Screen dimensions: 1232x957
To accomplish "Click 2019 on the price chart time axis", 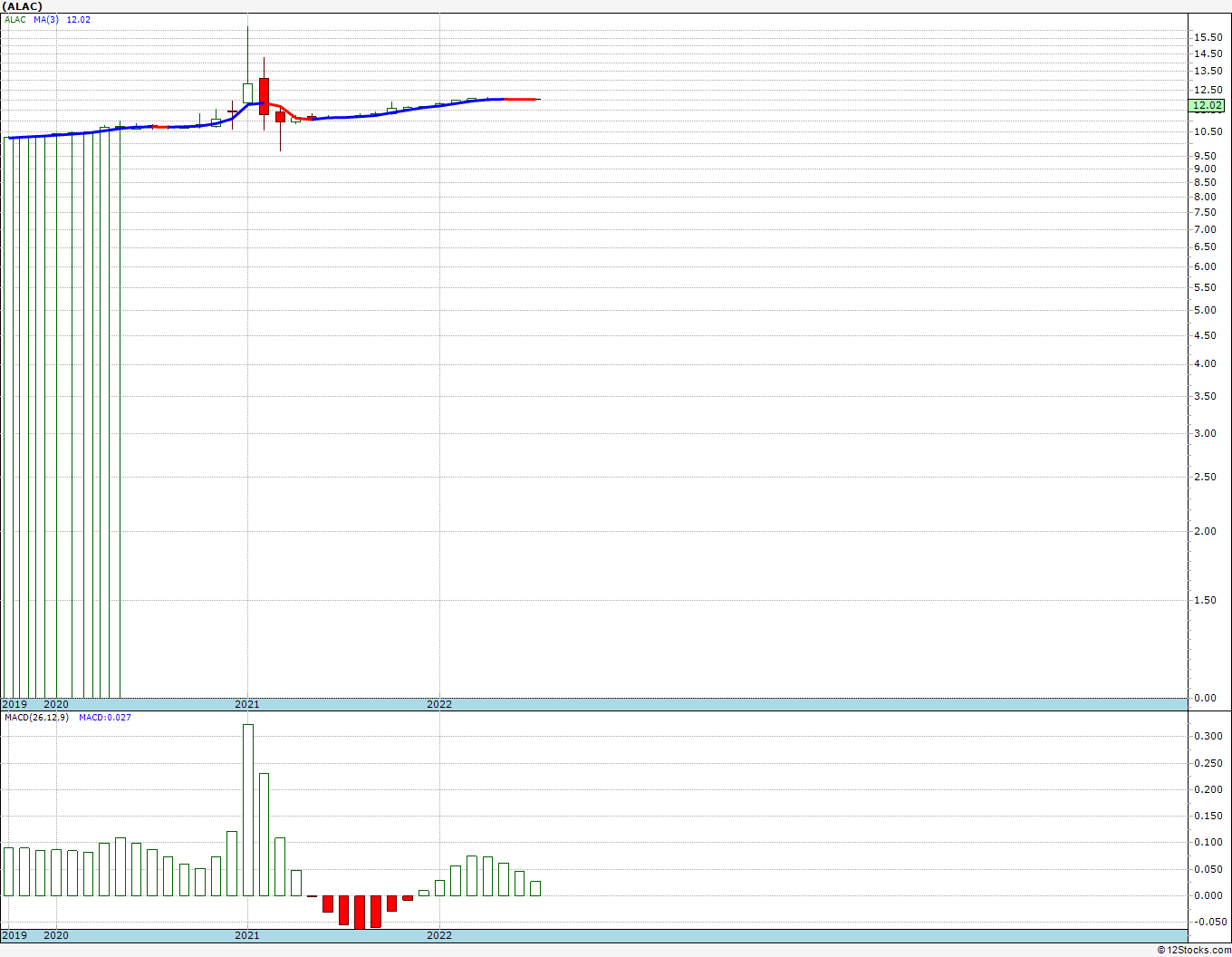I will [x=14, y=704].
